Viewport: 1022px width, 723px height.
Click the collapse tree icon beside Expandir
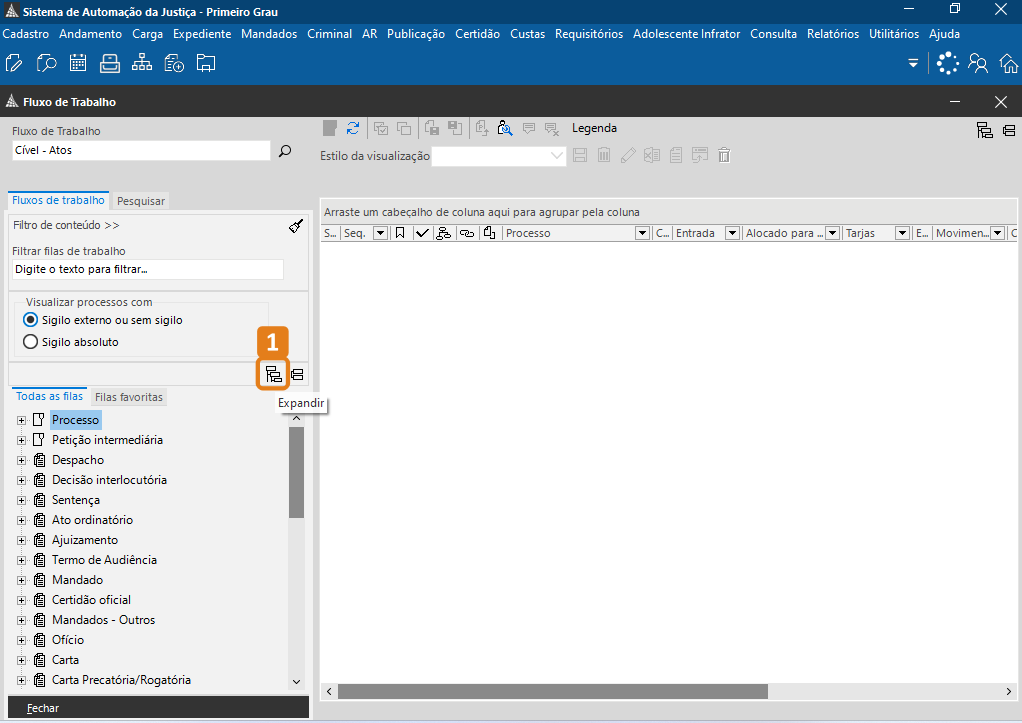click(297, 375)
